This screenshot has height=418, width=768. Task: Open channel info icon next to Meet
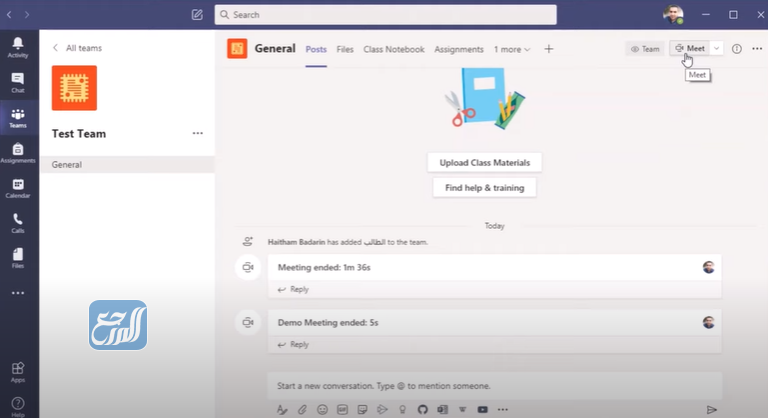tap(737, 48)
